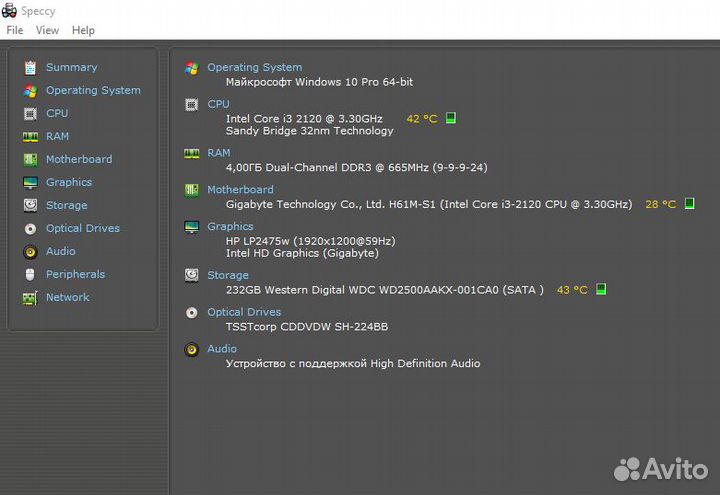The height and width of the screenshot is (495, 720).
Task: Open the Help menu
Action: 83,30
